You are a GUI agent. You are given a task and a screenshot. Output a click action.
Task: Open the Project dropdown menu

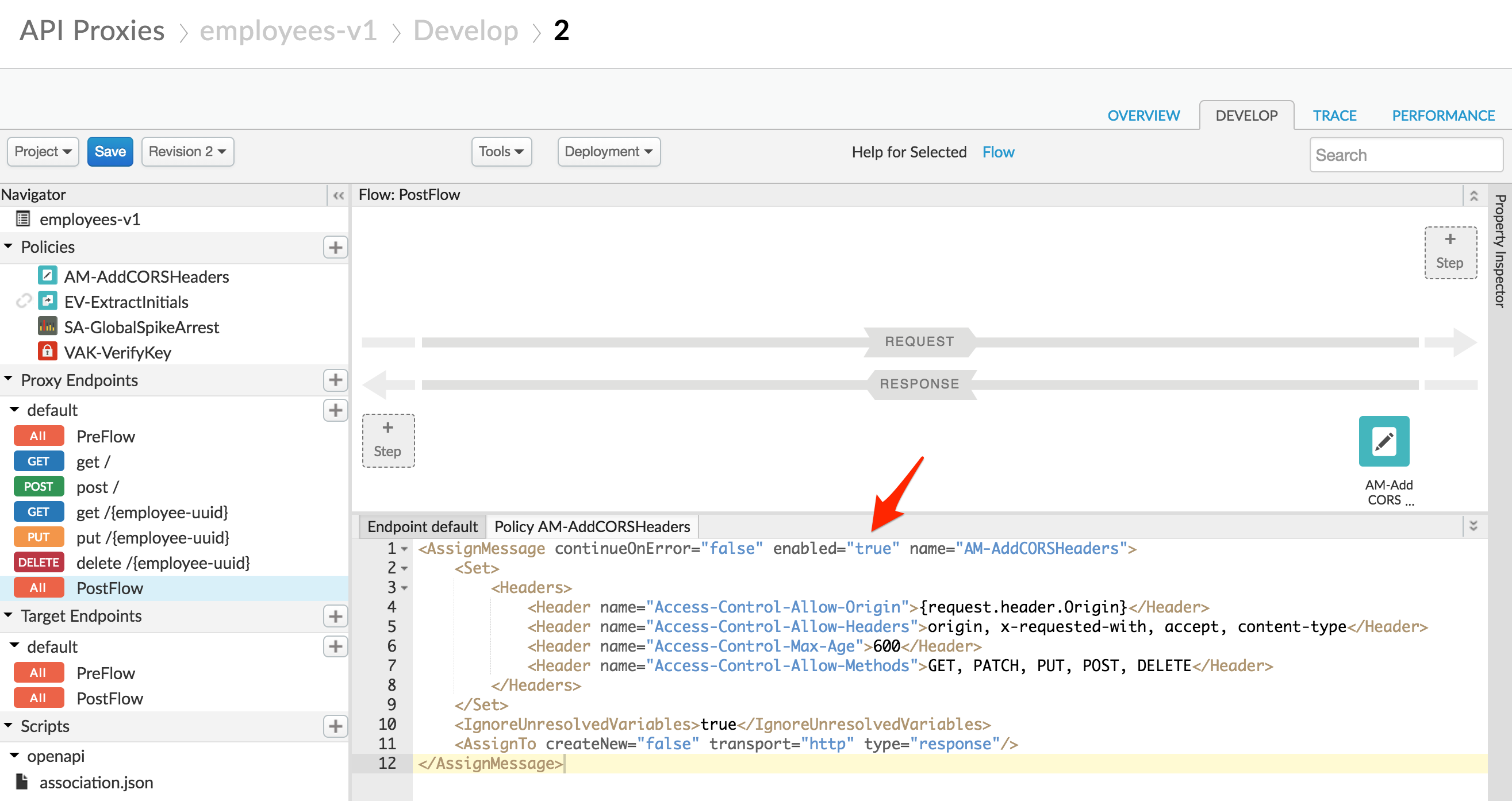click(43, 151)
